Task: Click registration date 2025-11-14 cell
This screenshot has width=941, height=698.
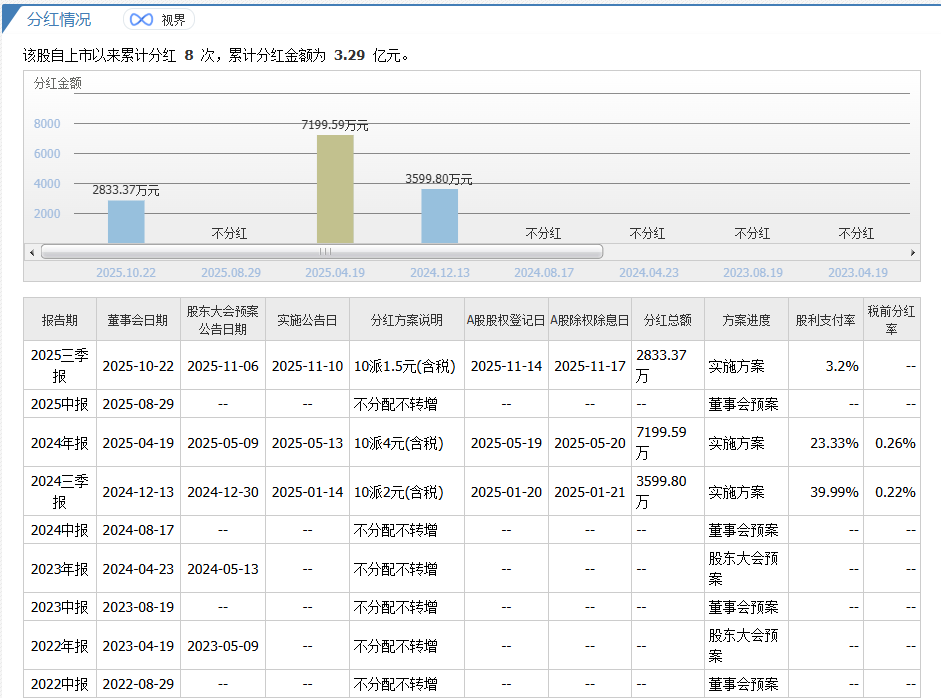Action: 506,366
